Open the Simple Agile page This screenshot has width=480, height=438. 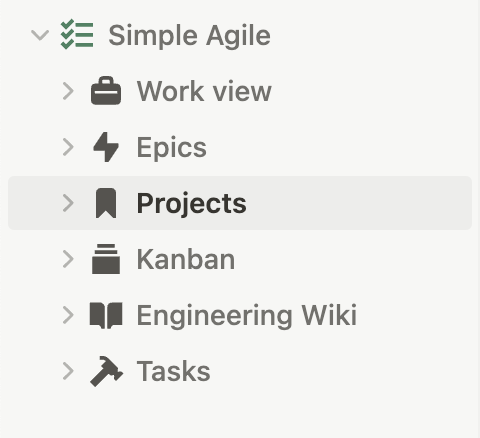point(189,36)
